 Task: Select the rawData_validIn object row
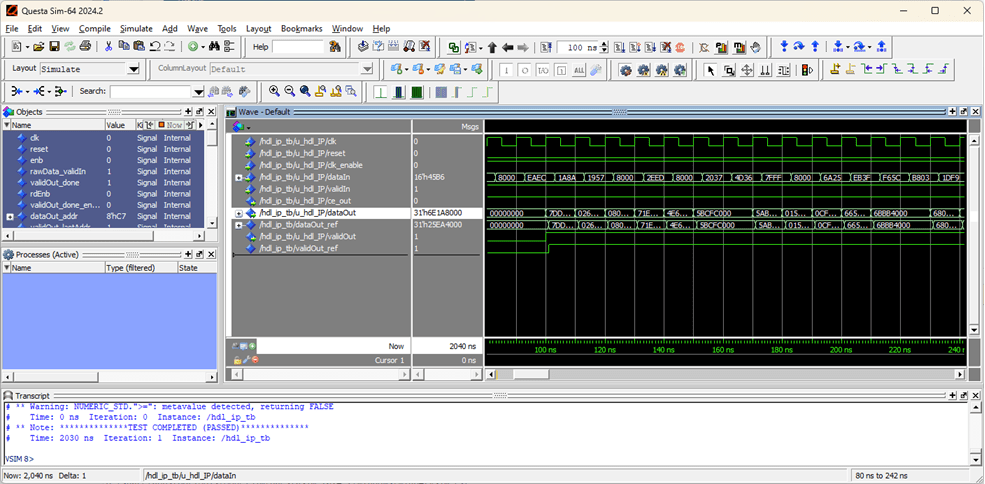coord(55,171)
